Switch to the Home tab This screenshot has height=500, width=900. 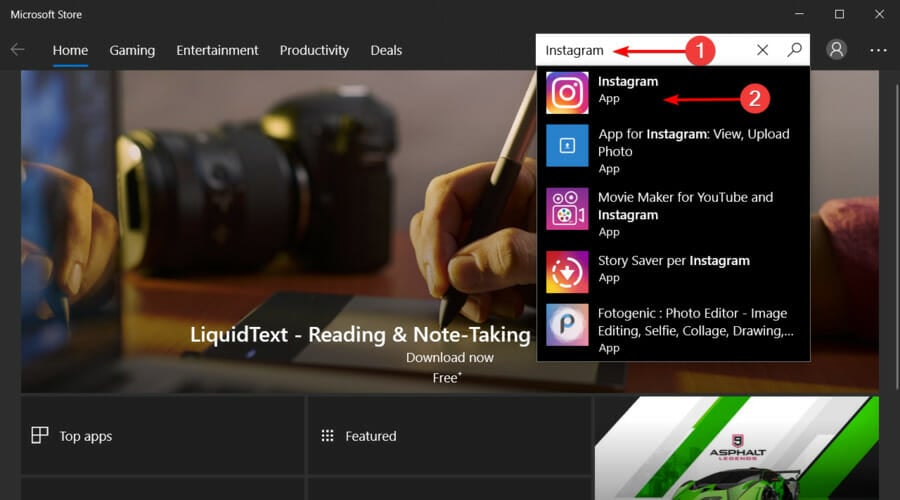[x=70, y=51]
